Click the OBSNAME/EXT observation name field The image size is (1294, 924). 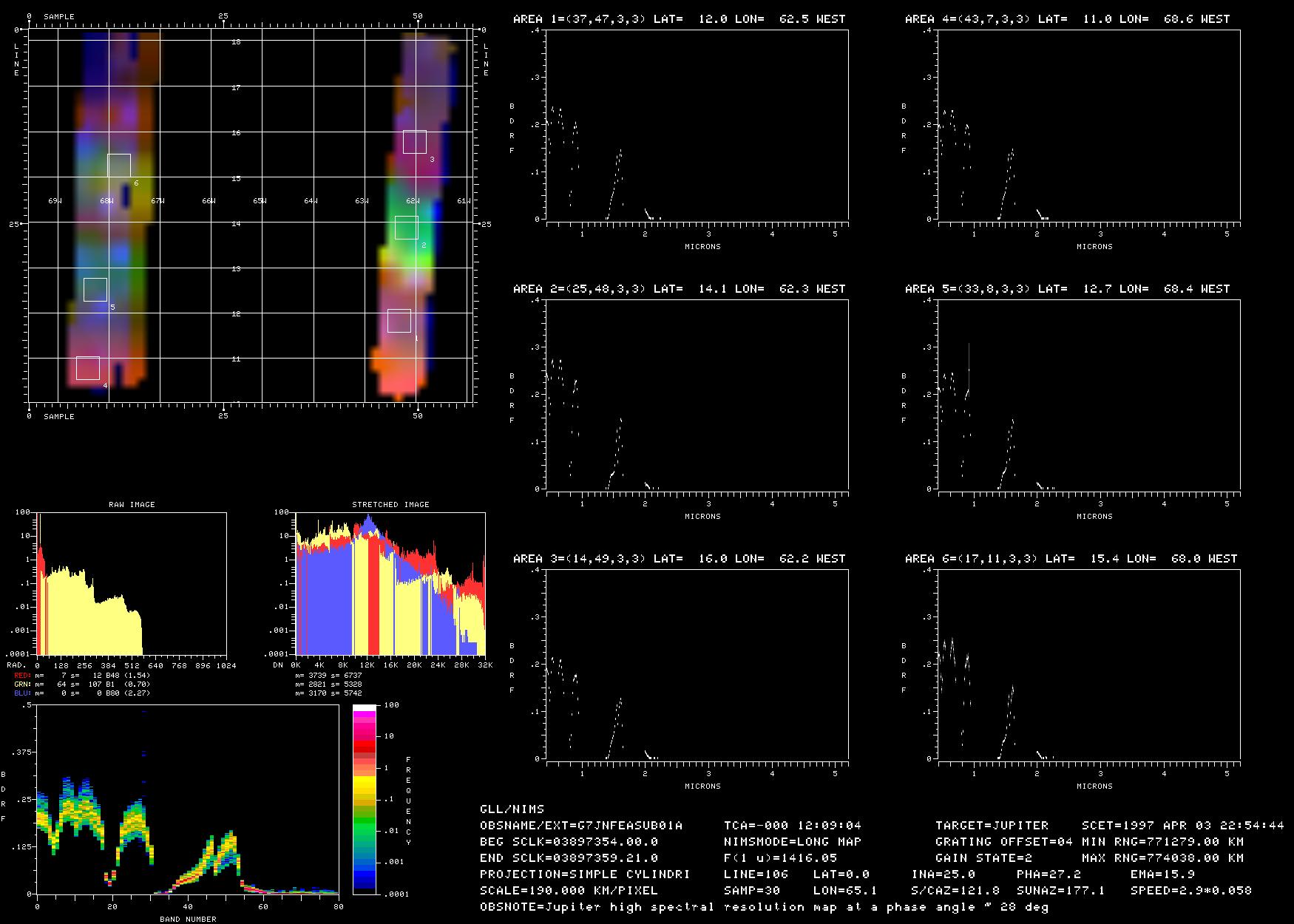coord(581,825)
